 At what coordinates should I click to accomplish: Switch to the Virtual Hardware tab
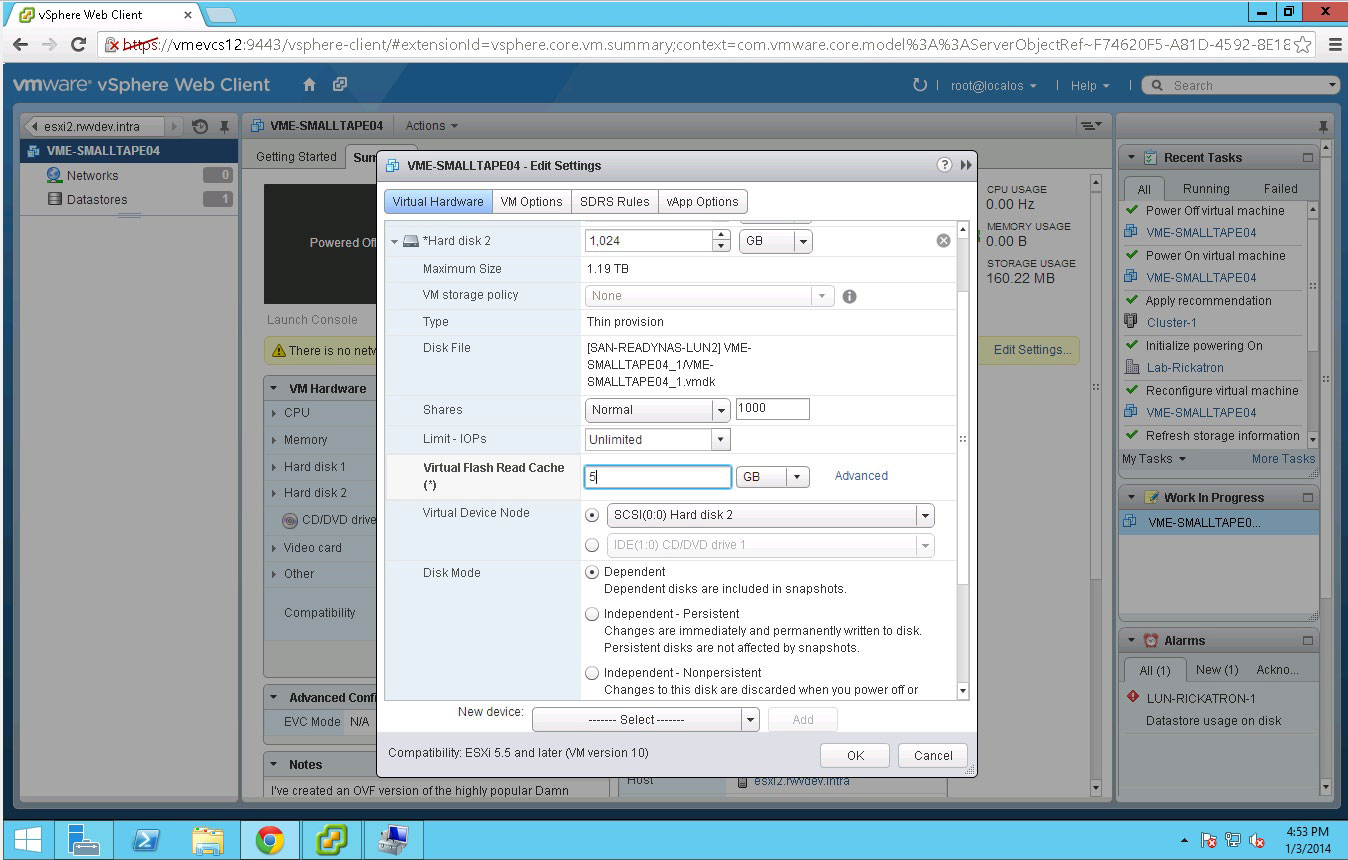pos(438,201)
